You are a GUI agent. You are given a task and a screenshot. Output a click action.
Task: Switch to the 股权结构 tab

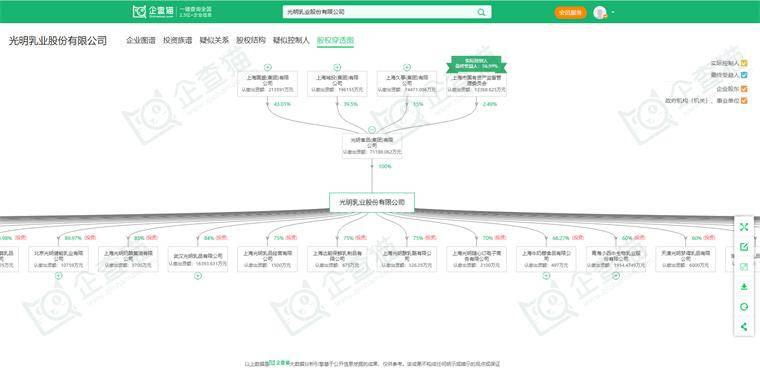[x=251, y=41]
